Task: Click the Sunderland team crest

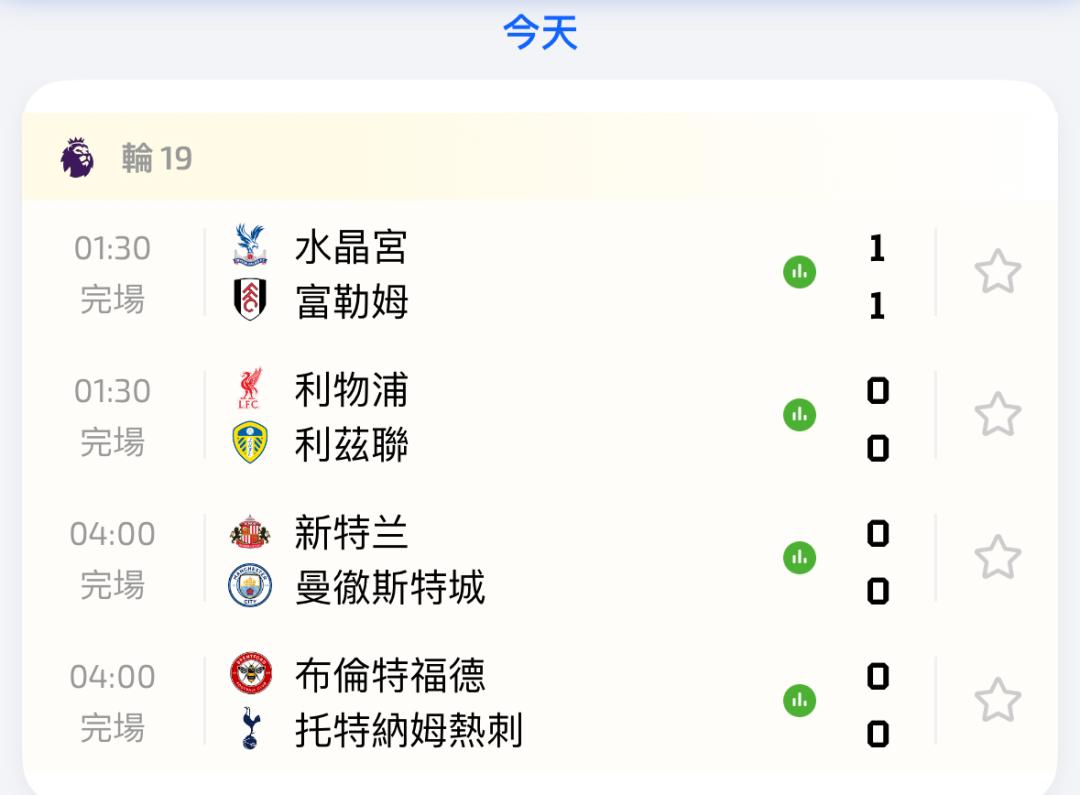Action: click(x=250, y=531)
